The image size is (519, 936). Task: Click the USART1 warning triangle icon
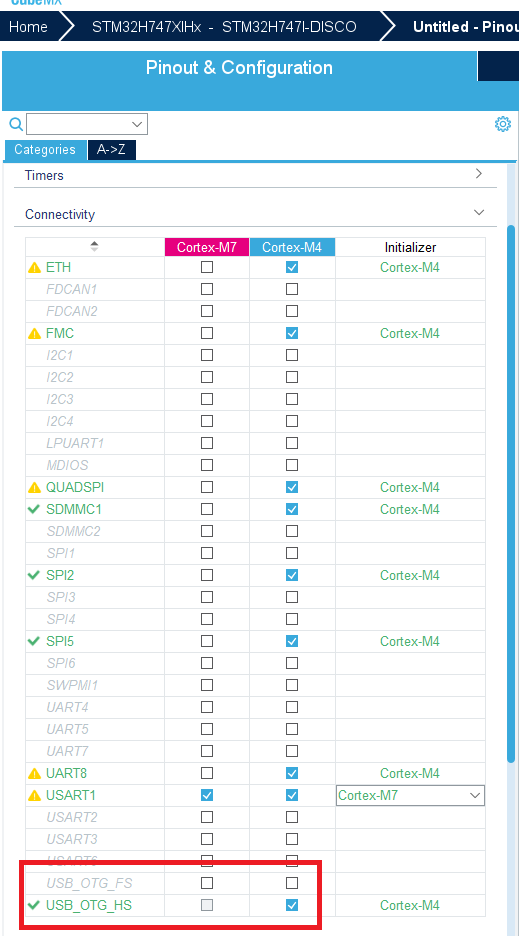pos(35,796)
